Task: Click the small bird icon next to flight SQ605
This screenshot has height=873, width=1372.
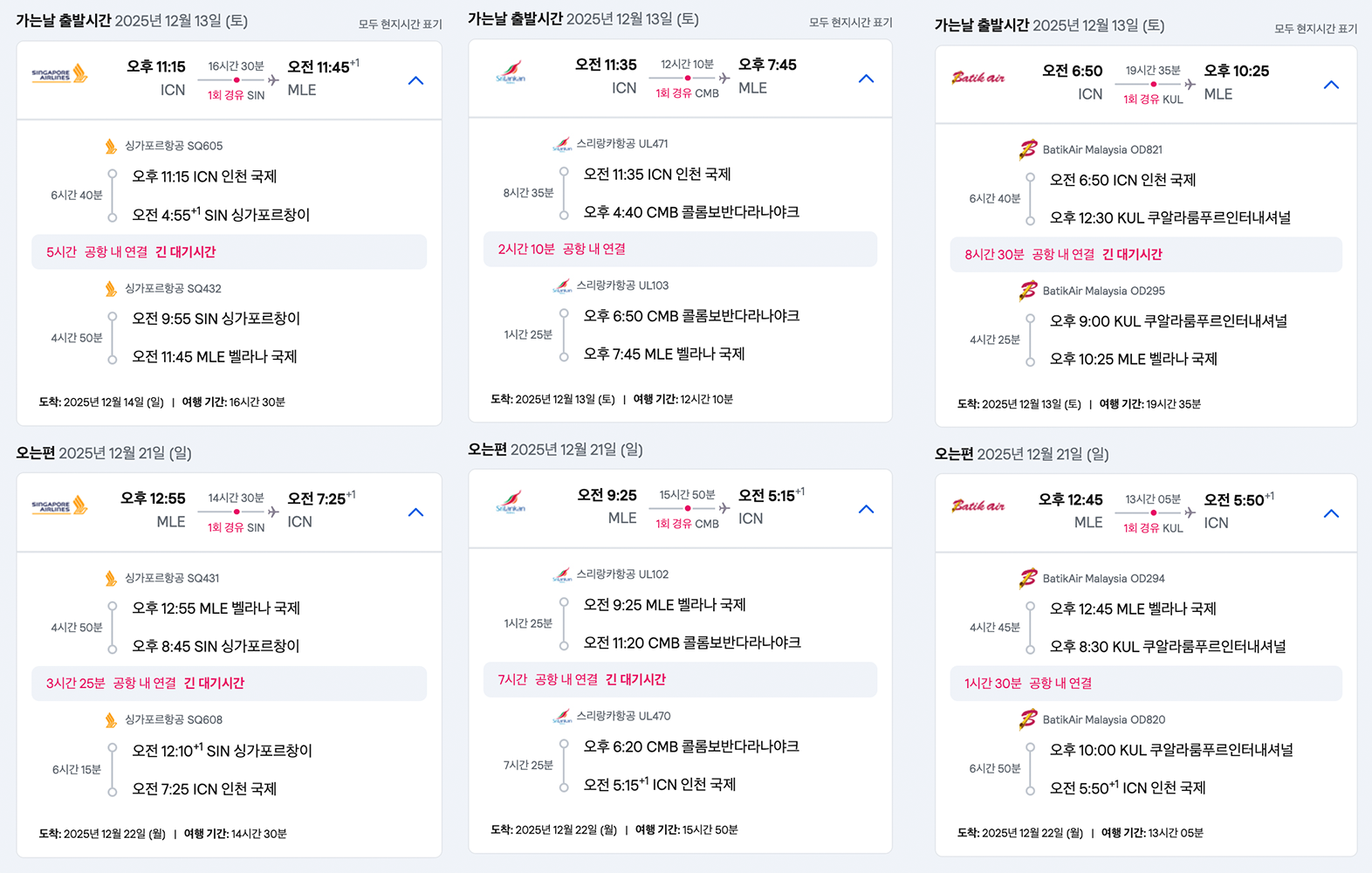Action: (x=111, y=146)
